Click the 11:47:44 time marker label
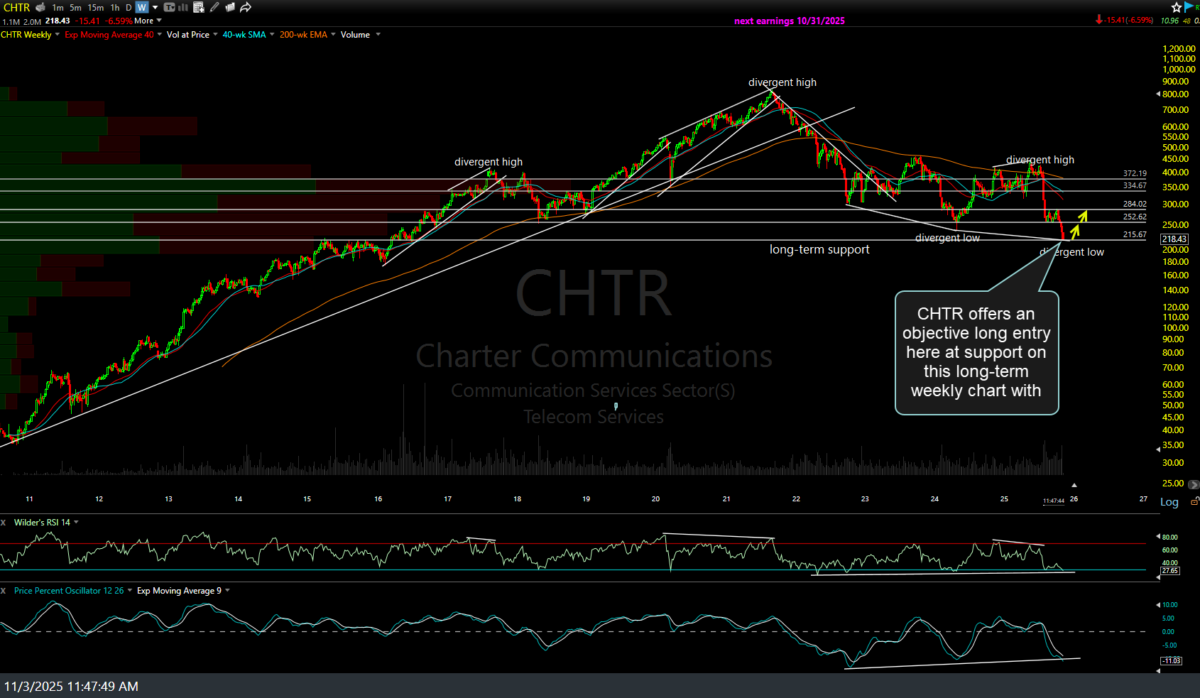This screenshot has height=698, width=1200. click(1052, 500)
